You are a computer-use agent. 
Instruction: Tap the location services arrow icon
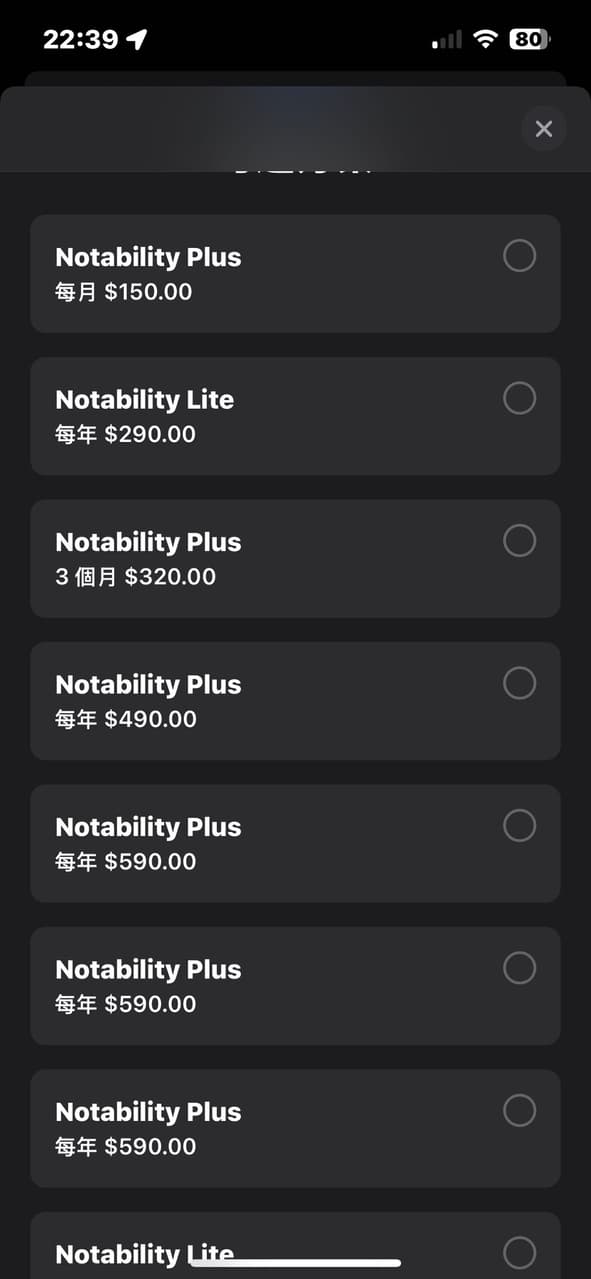tap(133, 38)
